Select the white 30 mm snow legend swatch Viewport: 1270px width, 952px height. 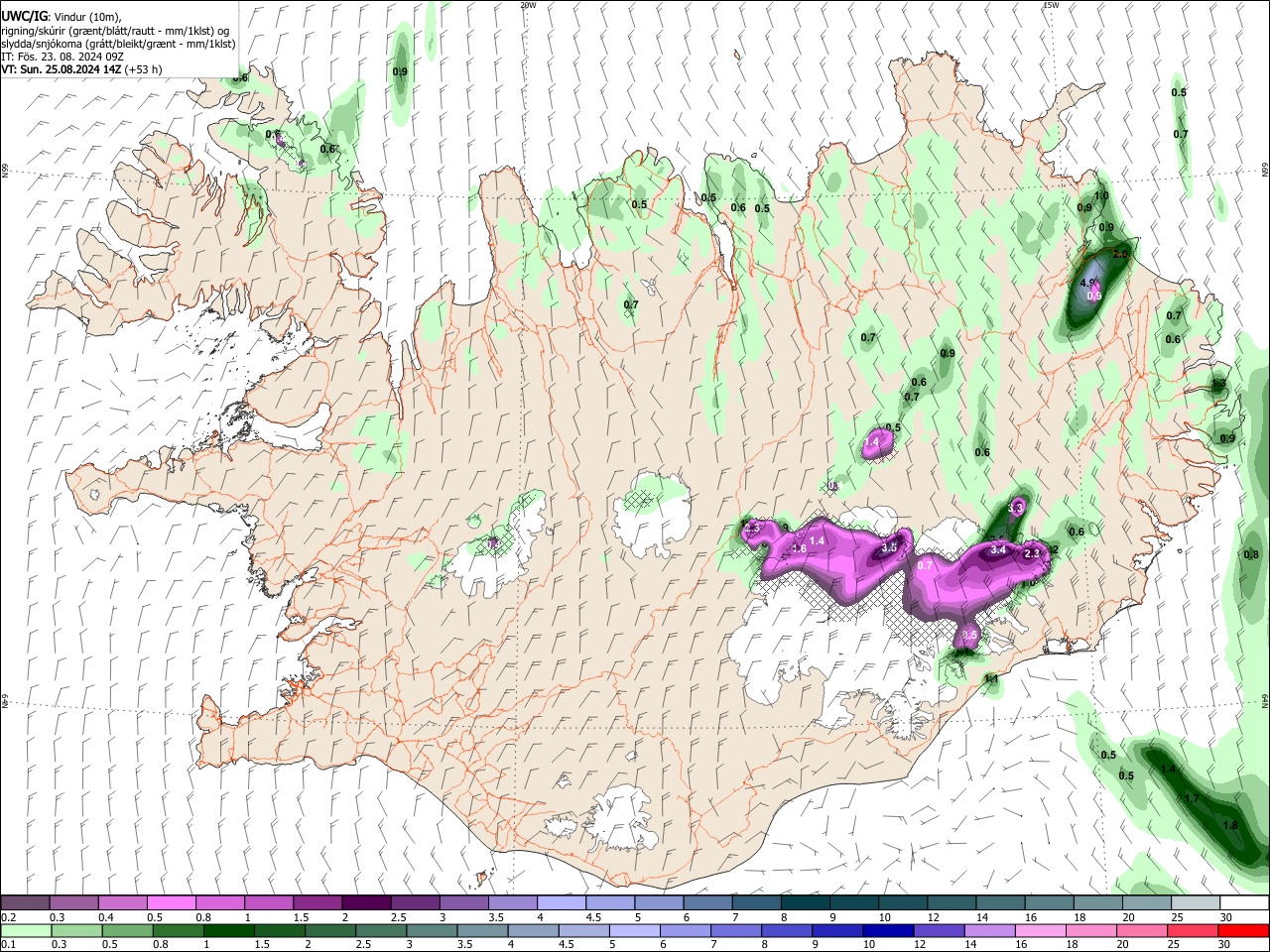(1244, 903)
